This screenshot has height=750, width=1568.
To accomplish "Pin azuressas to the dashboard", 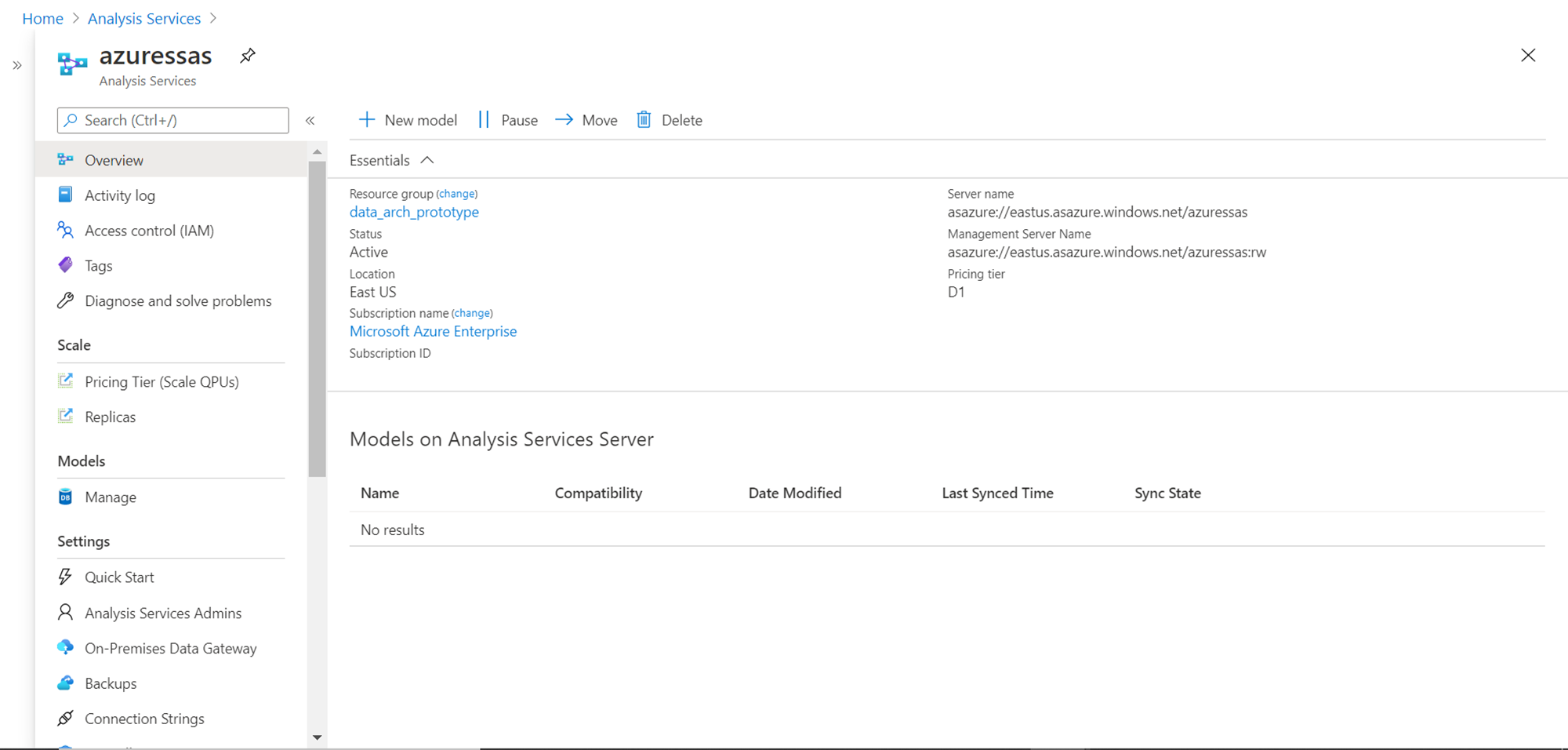I will click(x=248, y=56).
